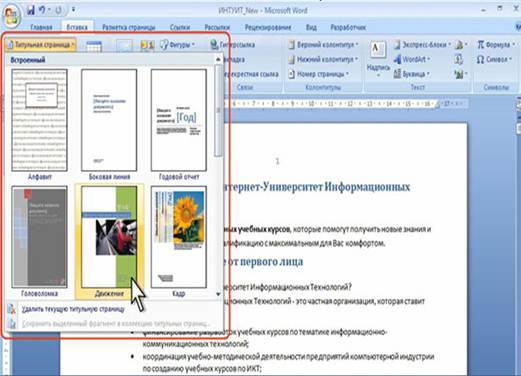Open the Вид tab
Image resolution: width=521 pixels, height=376 pixels.
click(311, 27)
